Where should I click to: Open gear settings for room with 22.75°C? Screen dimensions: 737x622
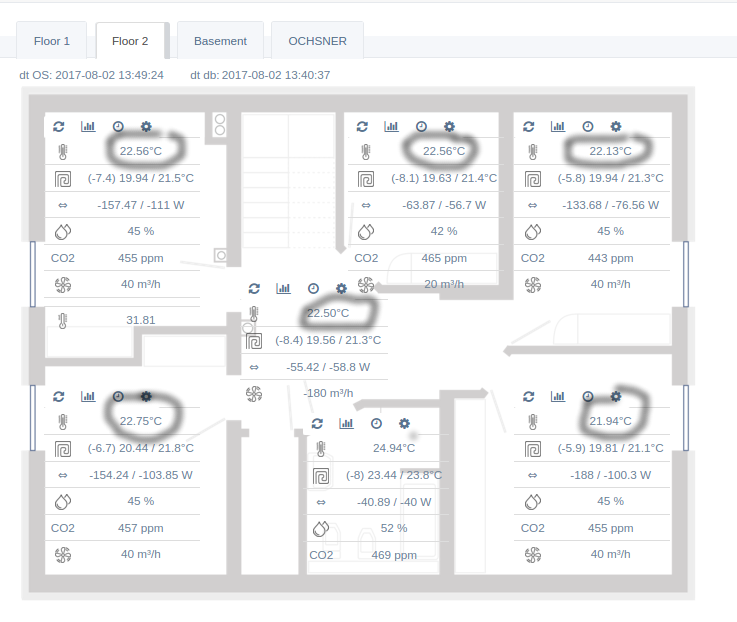coord(146,396)
